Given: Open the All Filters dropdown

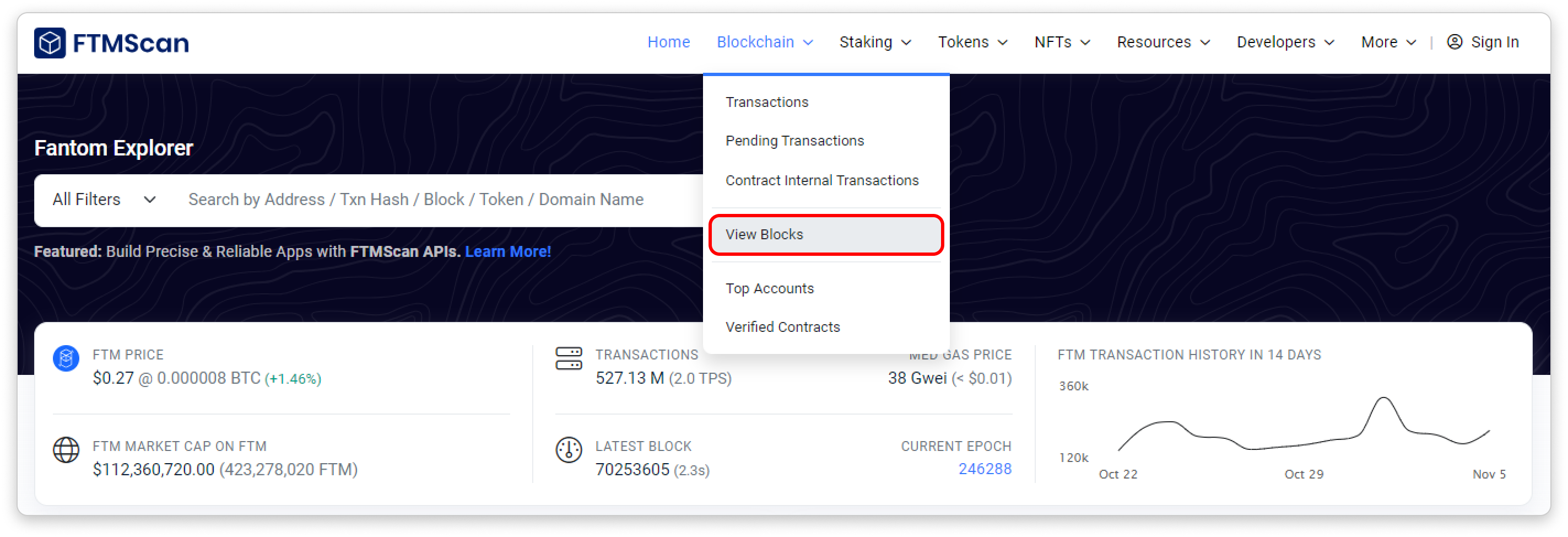Looking at the screenshot, I should point(104,200).
